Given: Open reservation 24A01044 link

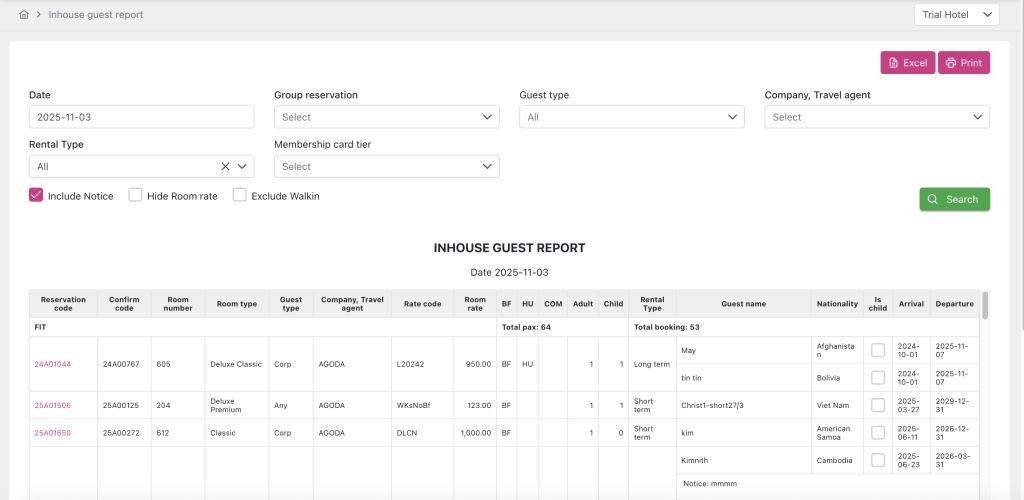Looking at the screenshot, I should click(53, 364).
